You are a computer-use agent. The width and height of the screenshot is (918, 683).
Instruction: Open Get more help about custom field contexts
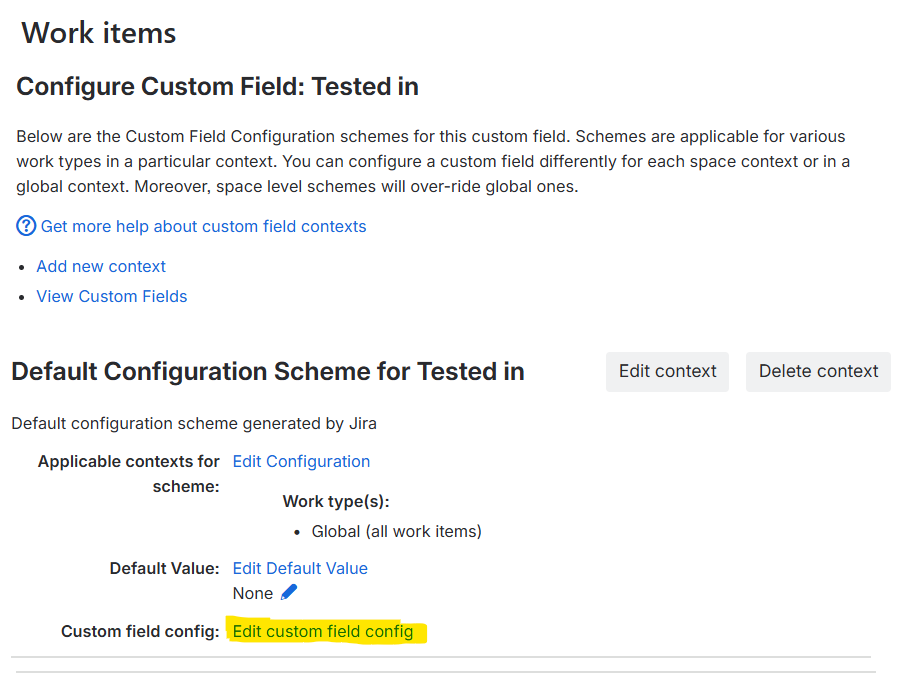(x=203, y=226)
